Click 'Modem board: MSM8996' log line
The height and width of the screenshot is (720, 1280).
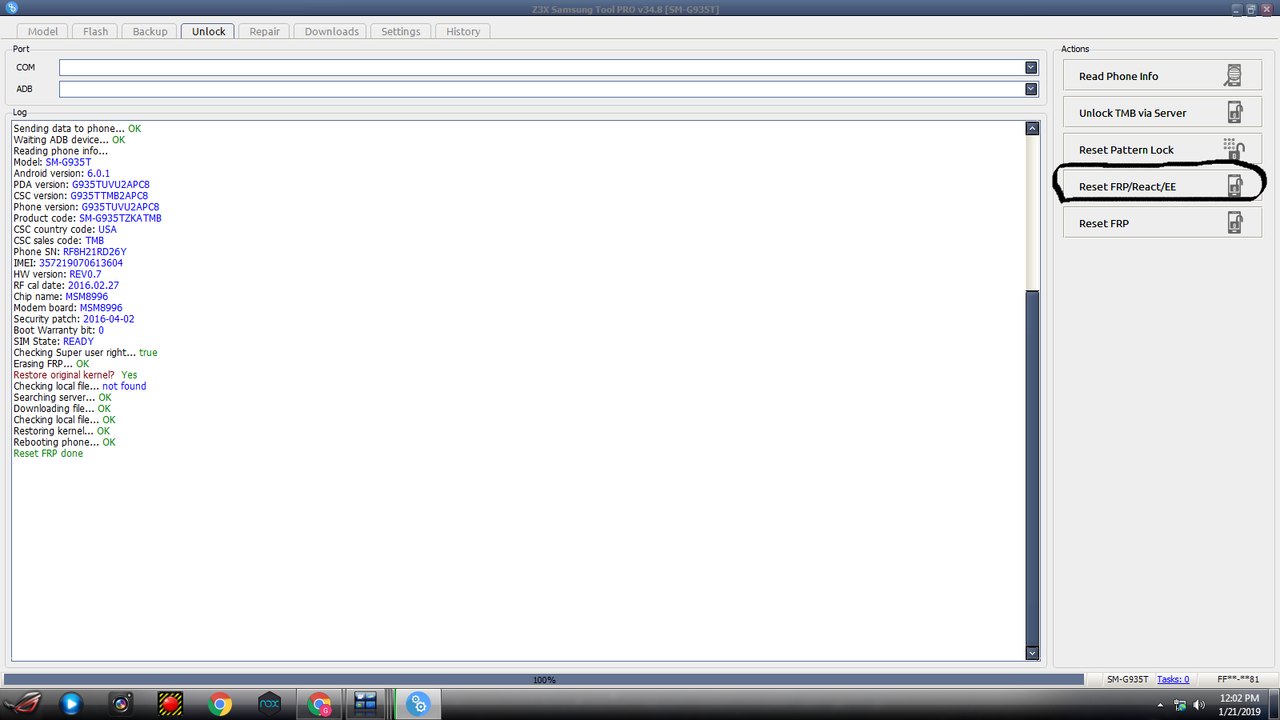68,308
